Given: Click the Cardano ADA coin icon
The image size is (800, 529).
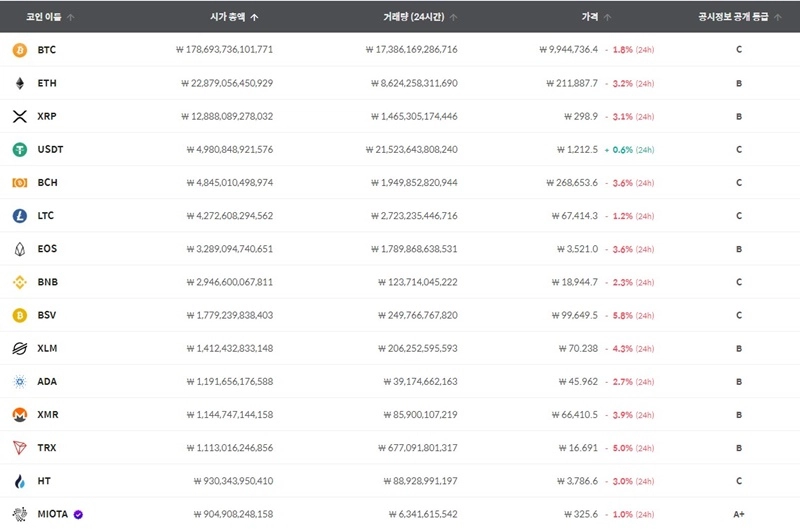Looking at the screenshot, I should click(19, 382).
